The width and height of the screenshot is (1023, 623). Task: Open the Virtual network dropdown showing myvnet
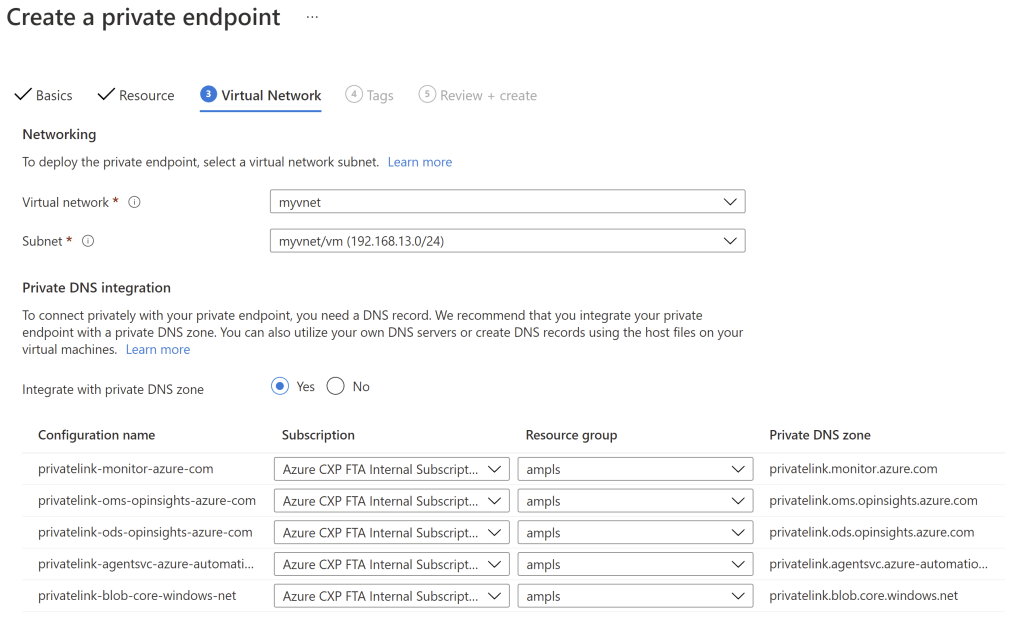pyautogui.click(x=507, y=202)
